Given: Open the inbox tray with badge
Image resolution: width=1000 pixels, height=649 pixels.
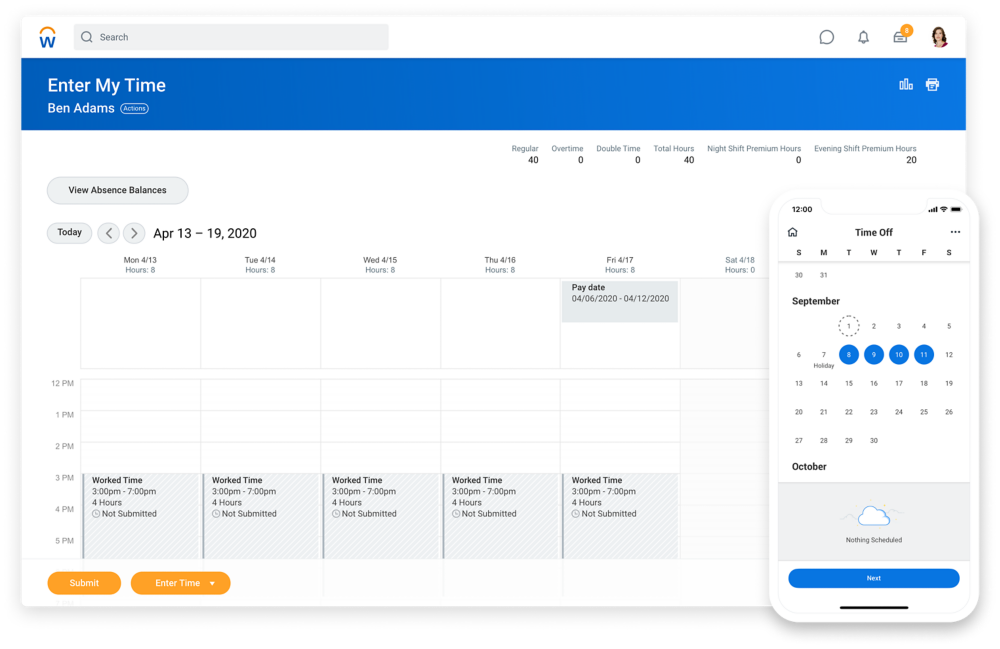Looking at the screenshot, I should (901, 37).
